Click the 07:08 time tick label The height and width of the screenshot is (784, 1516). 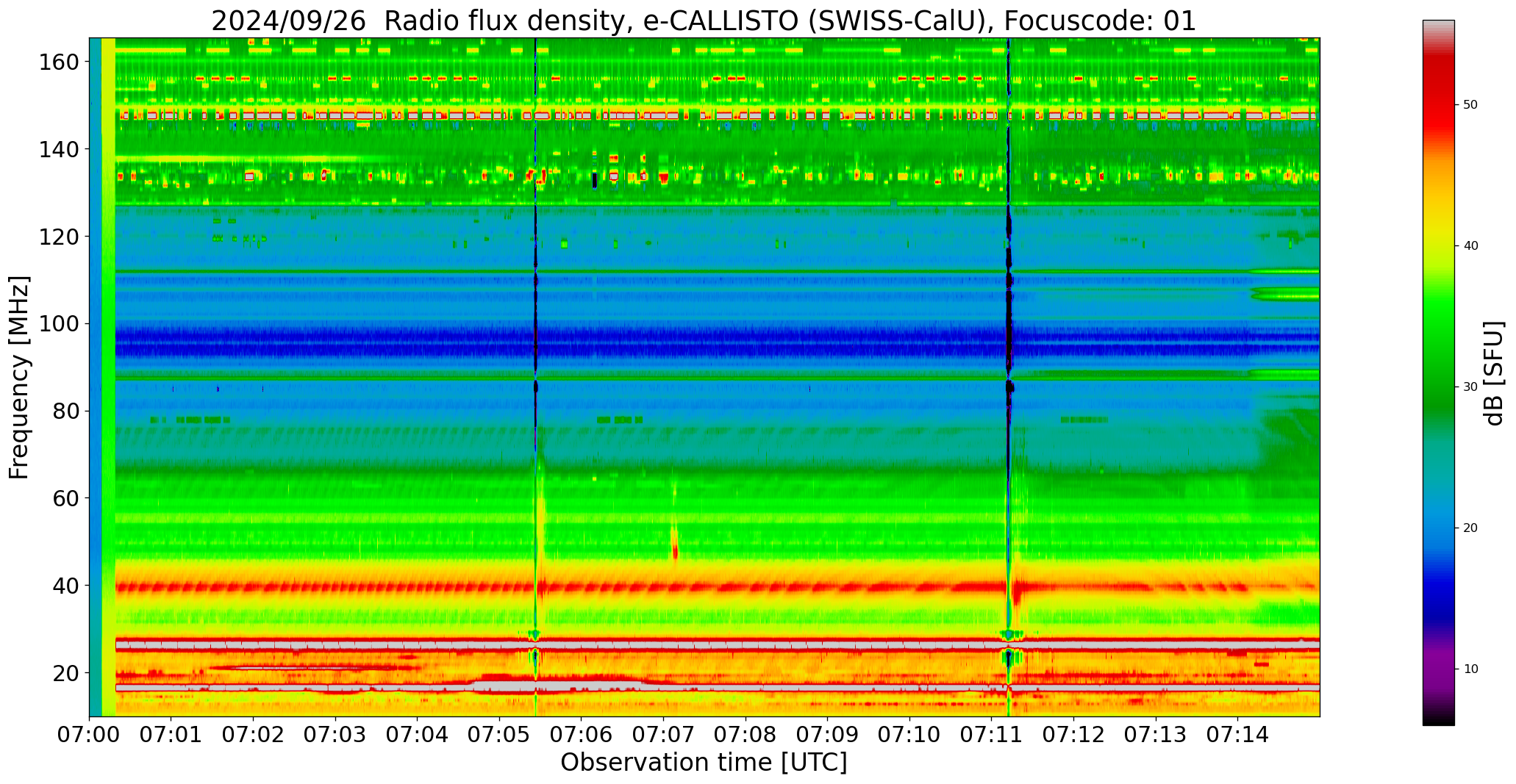click(x=746, y=735)
